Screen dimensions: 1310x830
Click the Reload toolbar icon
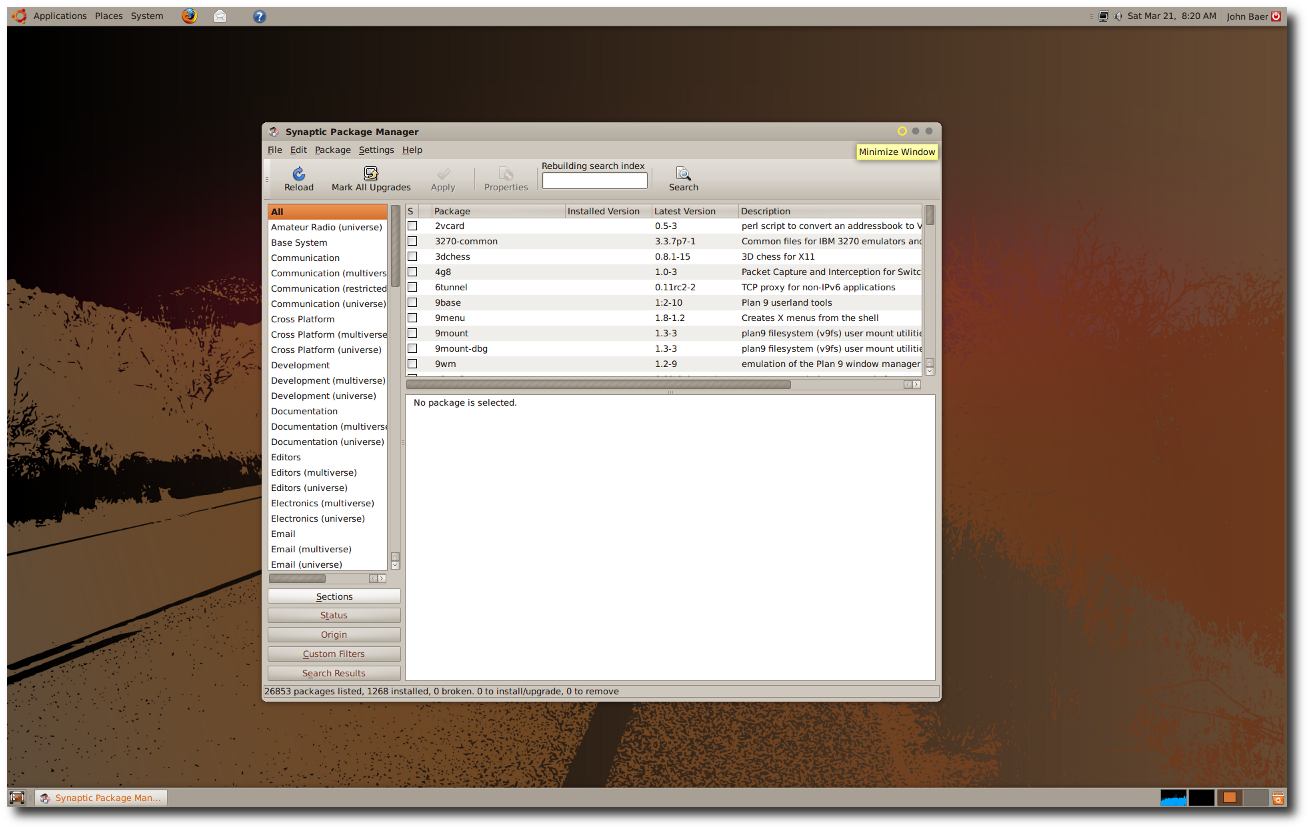coord(298,173)
